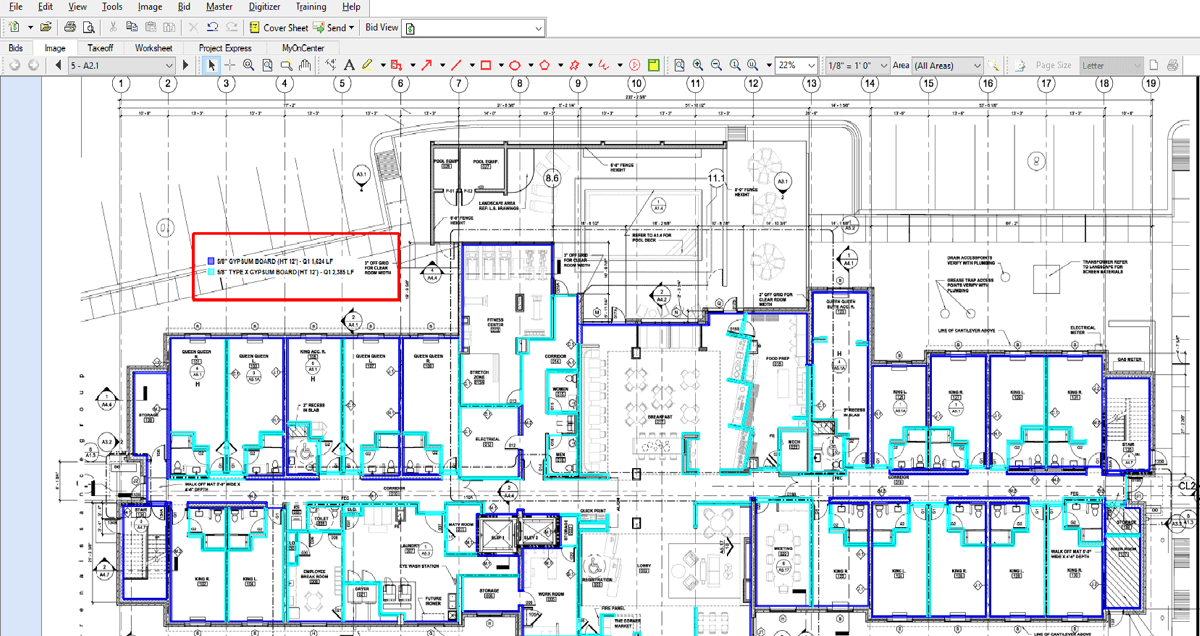The width and height of the screenshot is (1200, 636).
Task: Choose the red arrow drawing tool
Action: 426,65
